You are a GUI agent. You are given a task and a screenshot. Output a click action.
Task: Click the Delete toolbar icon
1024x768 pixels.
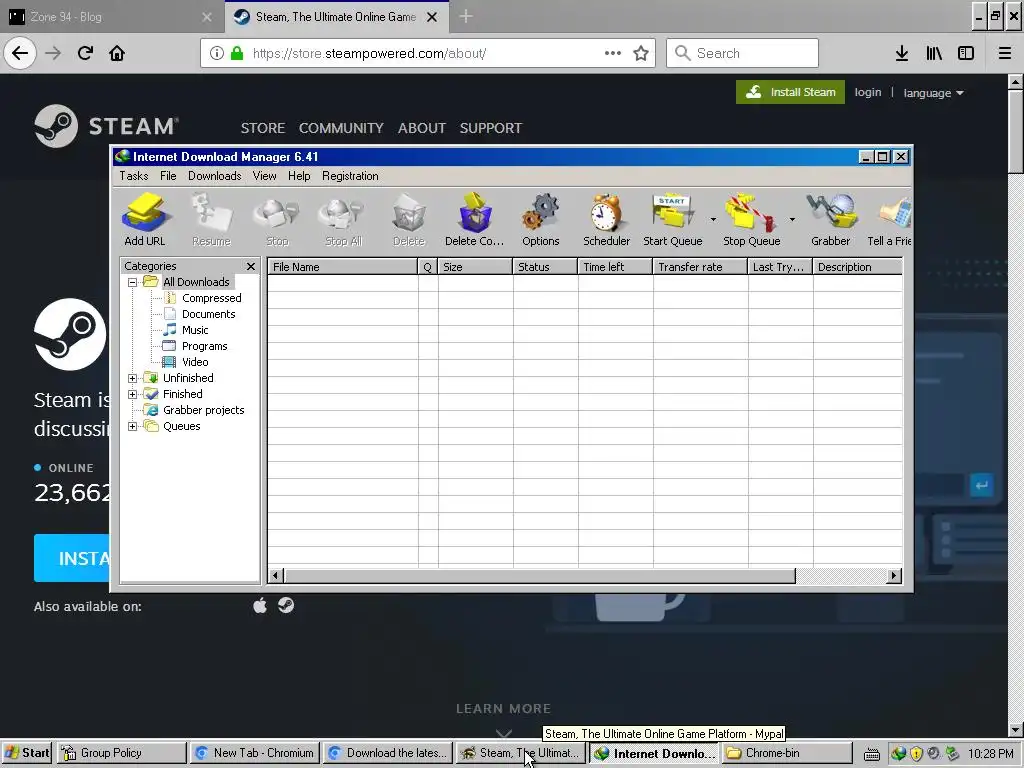[409, 219]
